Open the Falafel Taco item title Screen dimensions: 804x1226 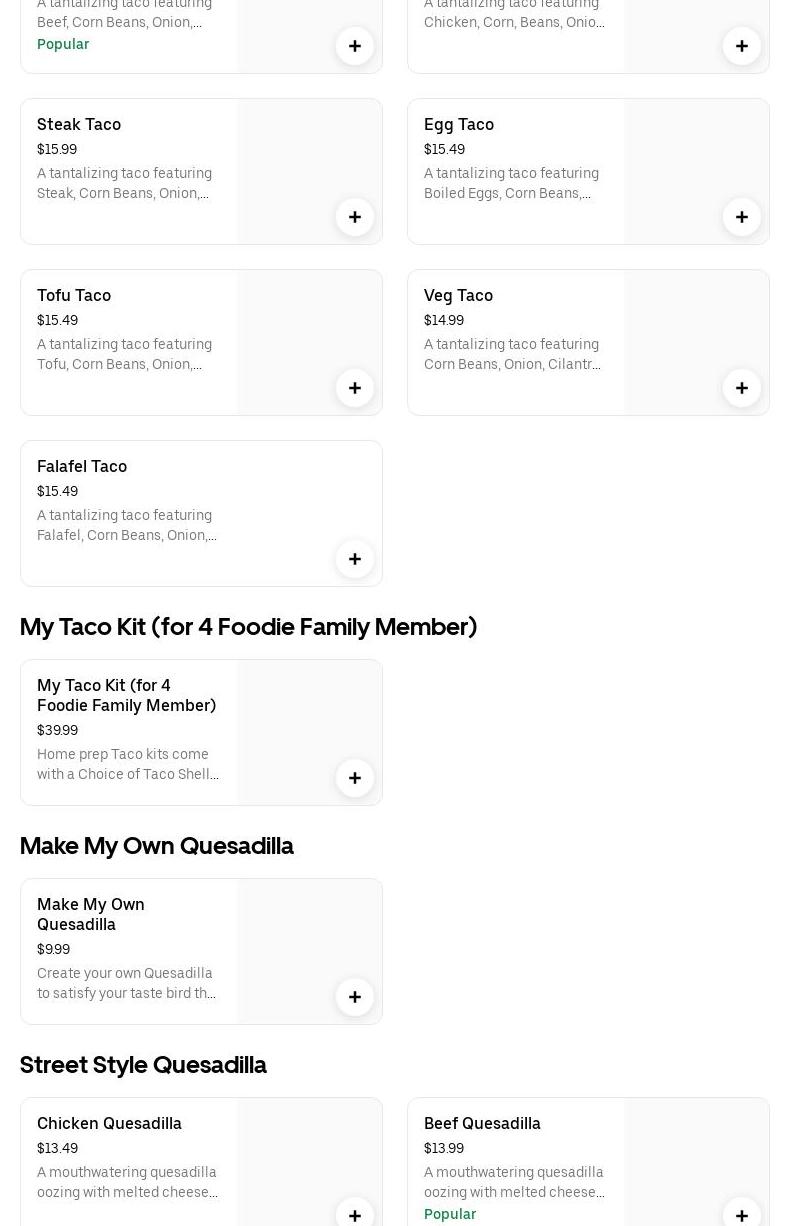(x=82, y=466)
